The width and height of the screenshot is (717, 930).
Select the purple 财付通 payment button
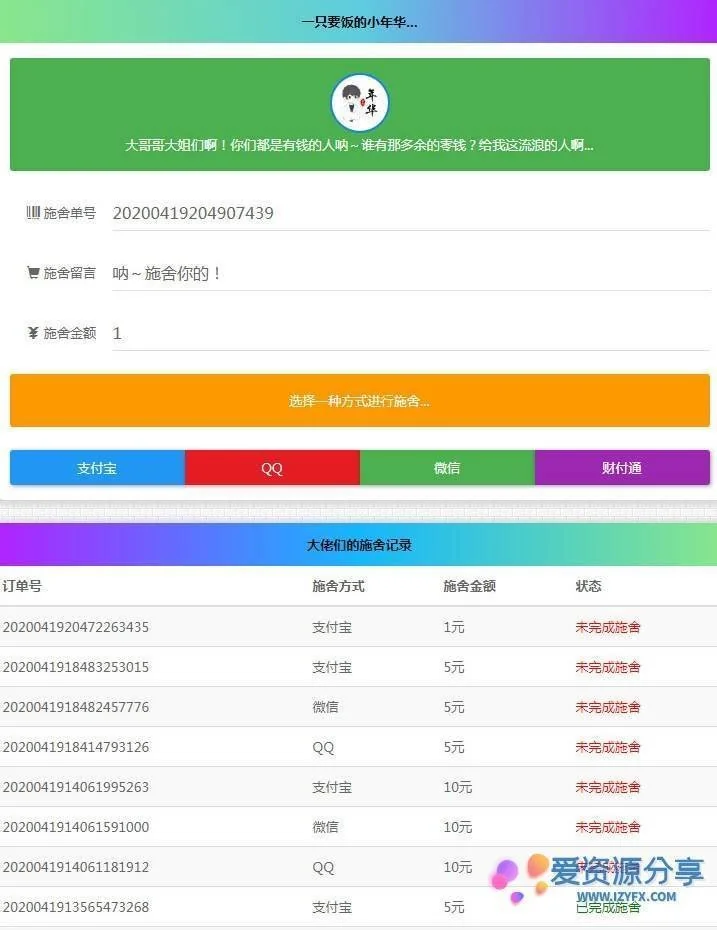622,468
